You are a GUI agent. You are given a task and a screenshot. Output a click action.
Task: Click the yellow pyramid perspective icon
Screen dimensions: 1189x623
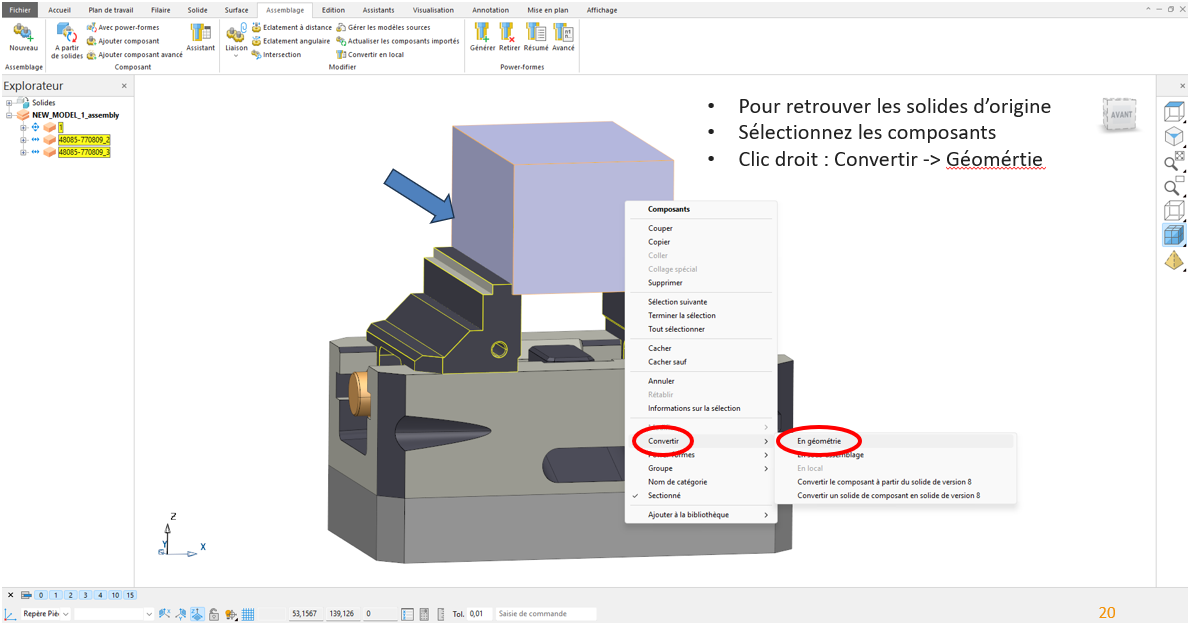(1174, 261)
